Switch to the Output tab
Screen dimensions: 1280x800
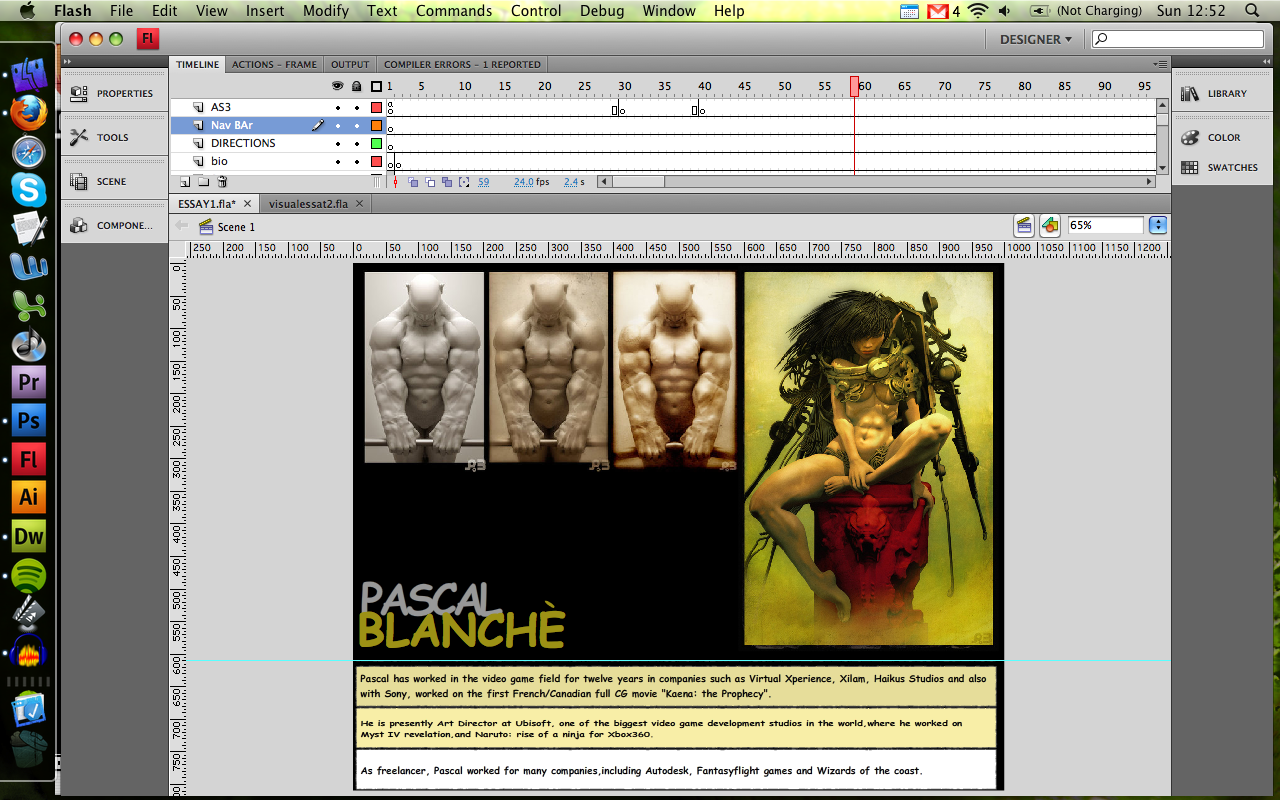(x=350, y=64)
